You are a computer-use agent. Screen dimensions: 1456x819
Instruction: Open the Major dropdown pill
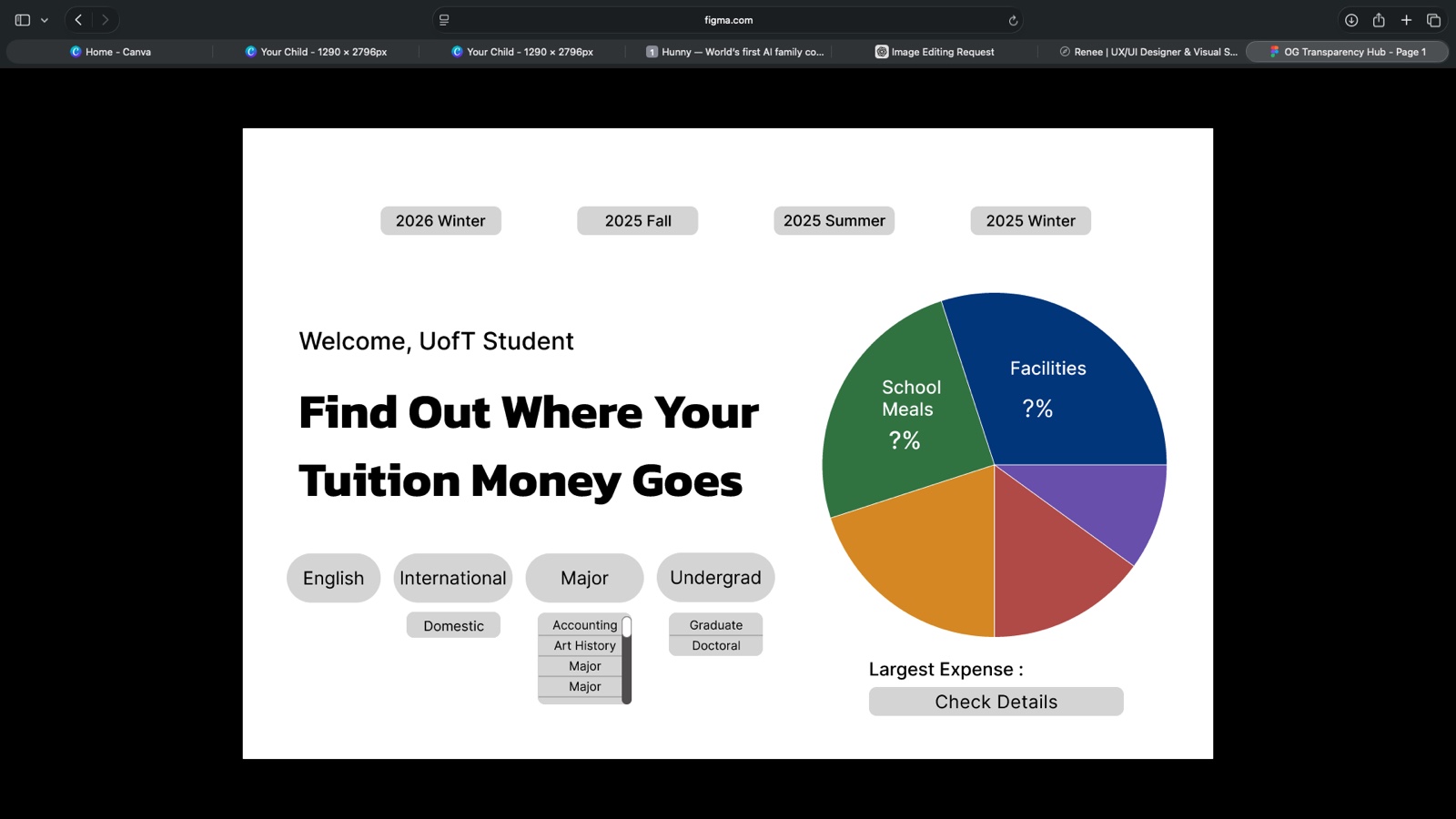pos(584,578)
